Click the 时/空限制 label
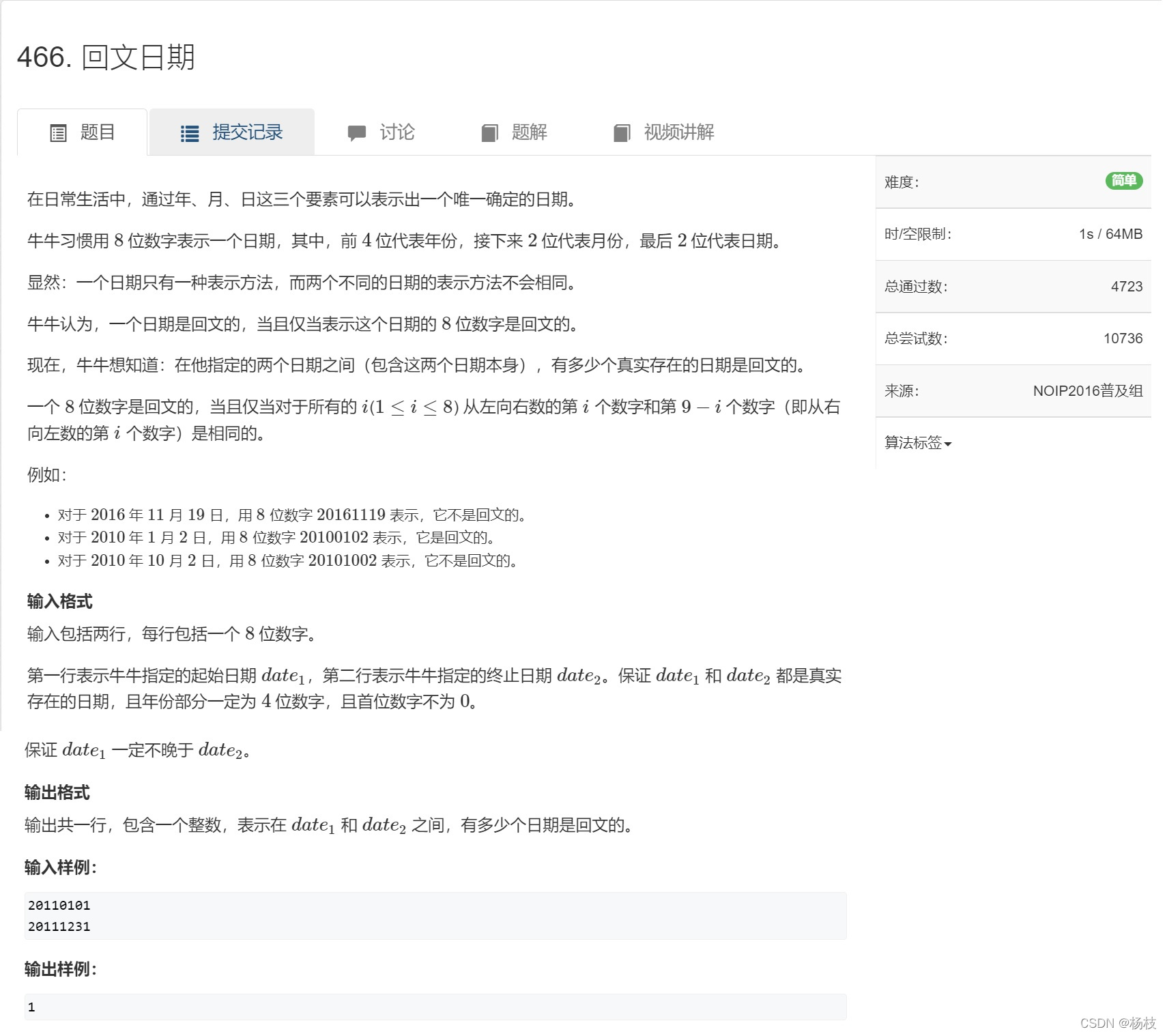1167x1036 pixels. tap(918, 234)
